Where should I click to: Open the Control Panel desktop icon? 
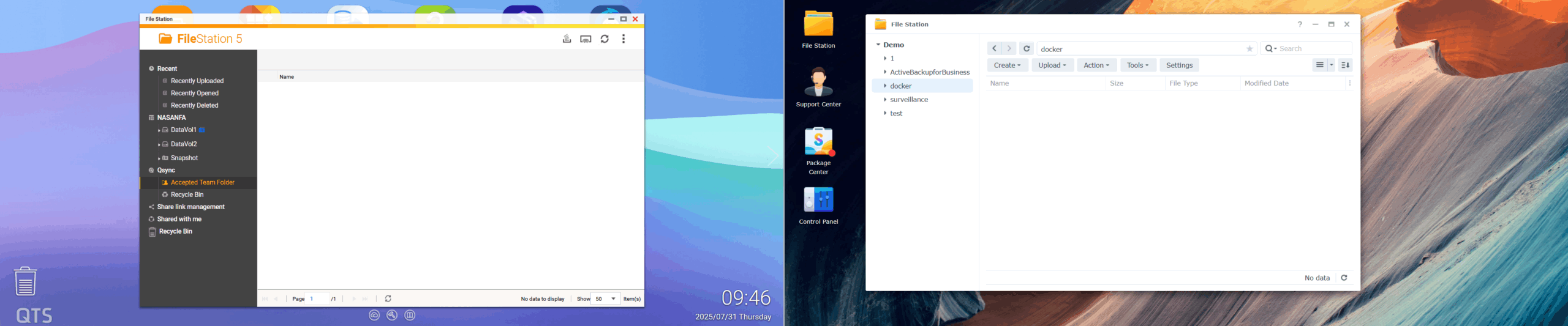[818, 206]
